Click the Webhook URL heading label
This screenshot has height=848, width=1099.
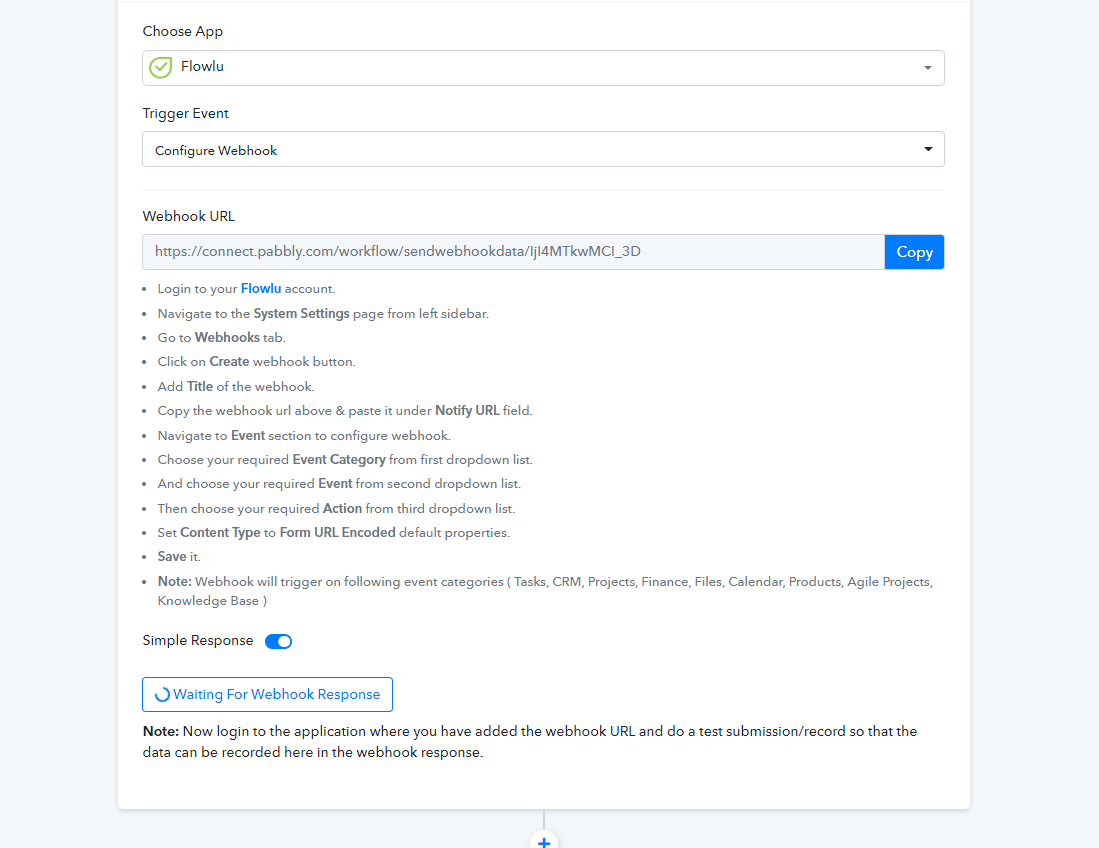(189, 216)
